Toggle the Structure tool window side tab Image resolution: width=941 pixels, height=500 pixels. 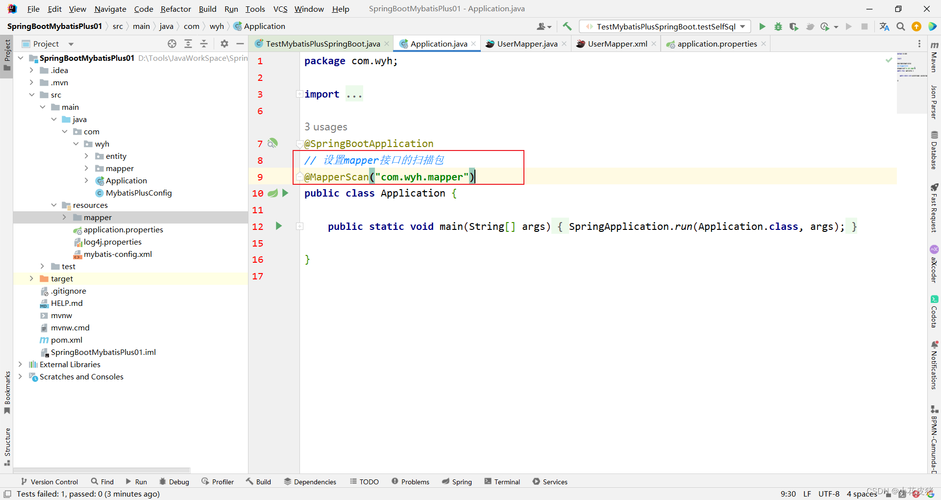(x=7, y=443)
